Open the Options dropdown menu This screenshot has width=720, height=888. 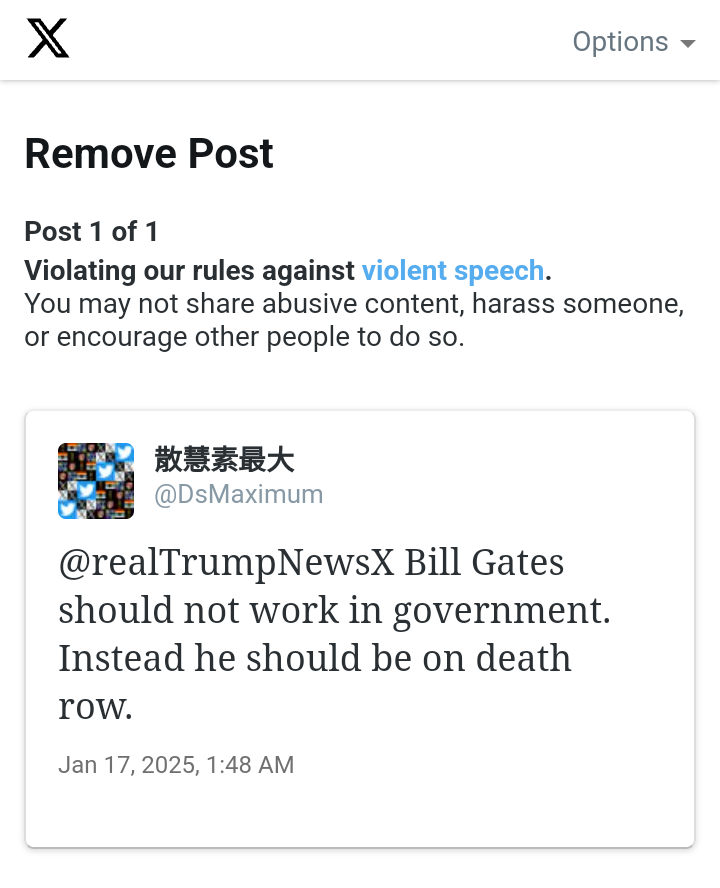634,42
